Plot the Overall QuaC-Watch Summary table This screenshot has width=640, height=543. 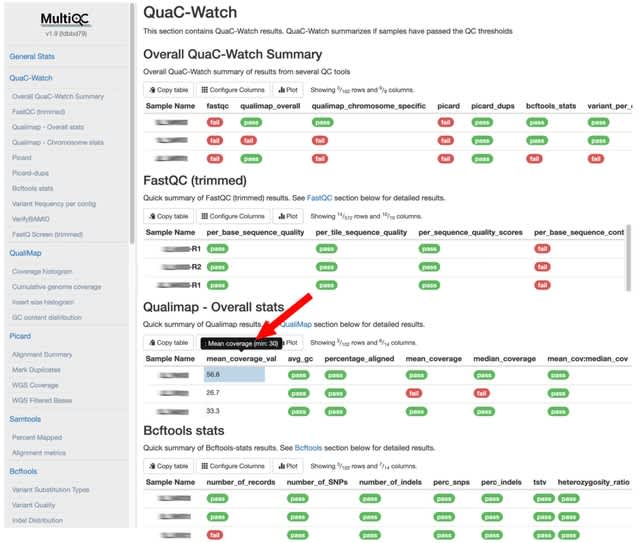(291, 89)
